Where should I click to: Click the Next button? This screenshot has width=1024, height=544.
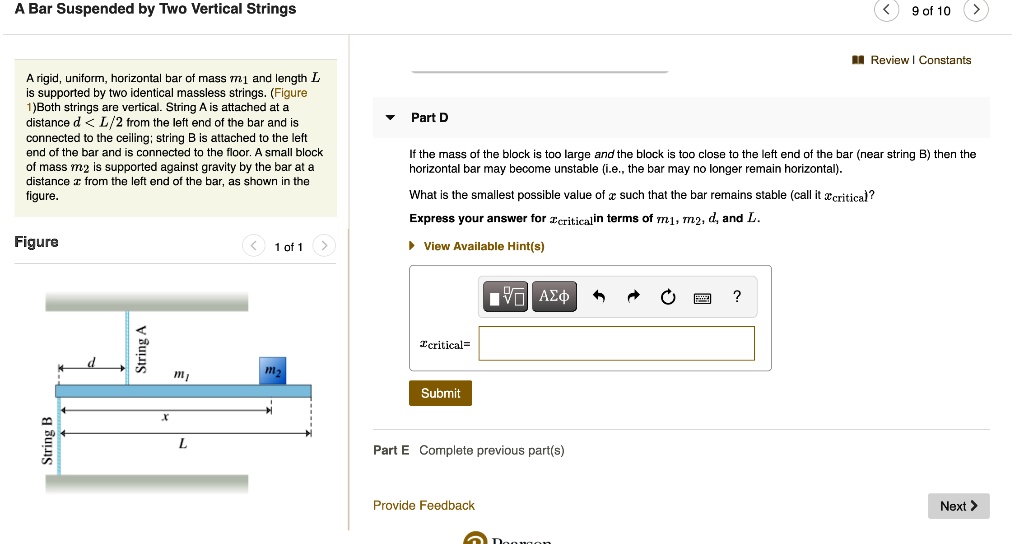pos(959,506)
